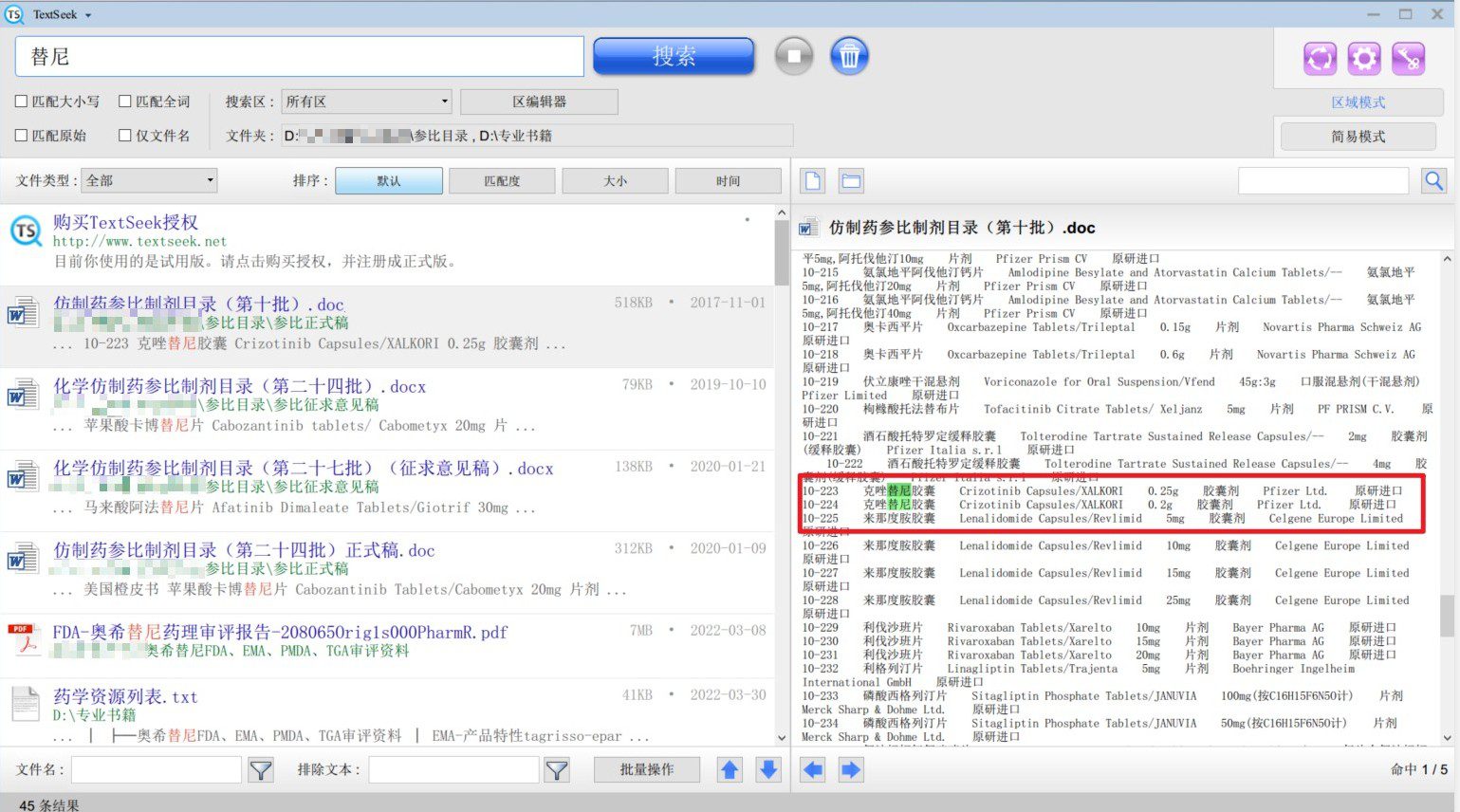Viewport: 1460px width, 812px height.
Task: Click the open document icon in preview toolbar
Action: point(813,180)
